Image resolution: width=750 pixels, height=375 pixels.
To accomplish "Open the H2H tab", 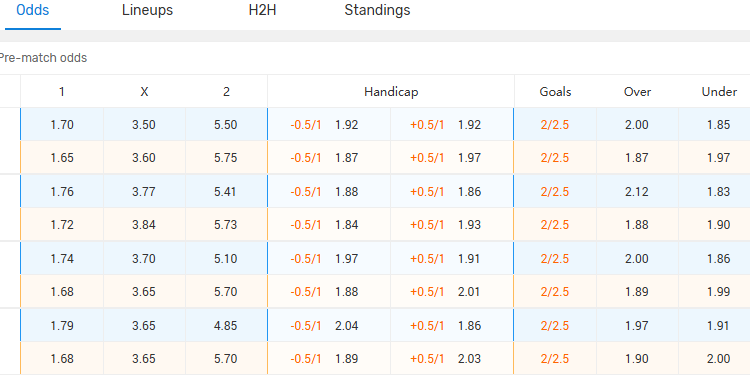I will click(262, 10).
